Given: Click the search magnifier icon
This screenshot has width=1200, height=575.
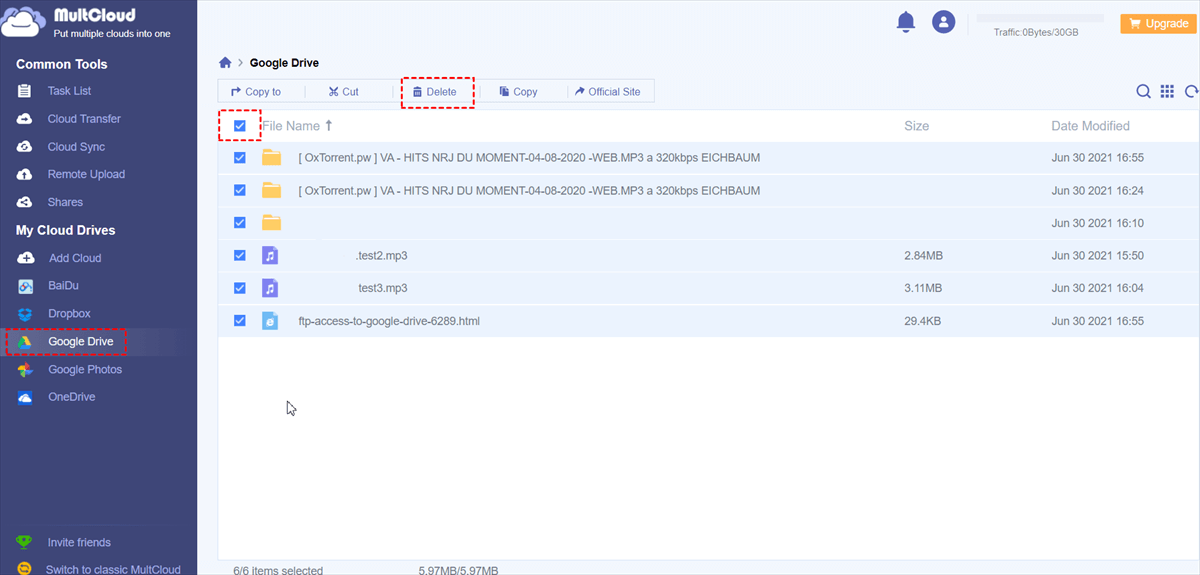Looking at the screenshot, I should pyautogui.click(x=1144, y=91).
